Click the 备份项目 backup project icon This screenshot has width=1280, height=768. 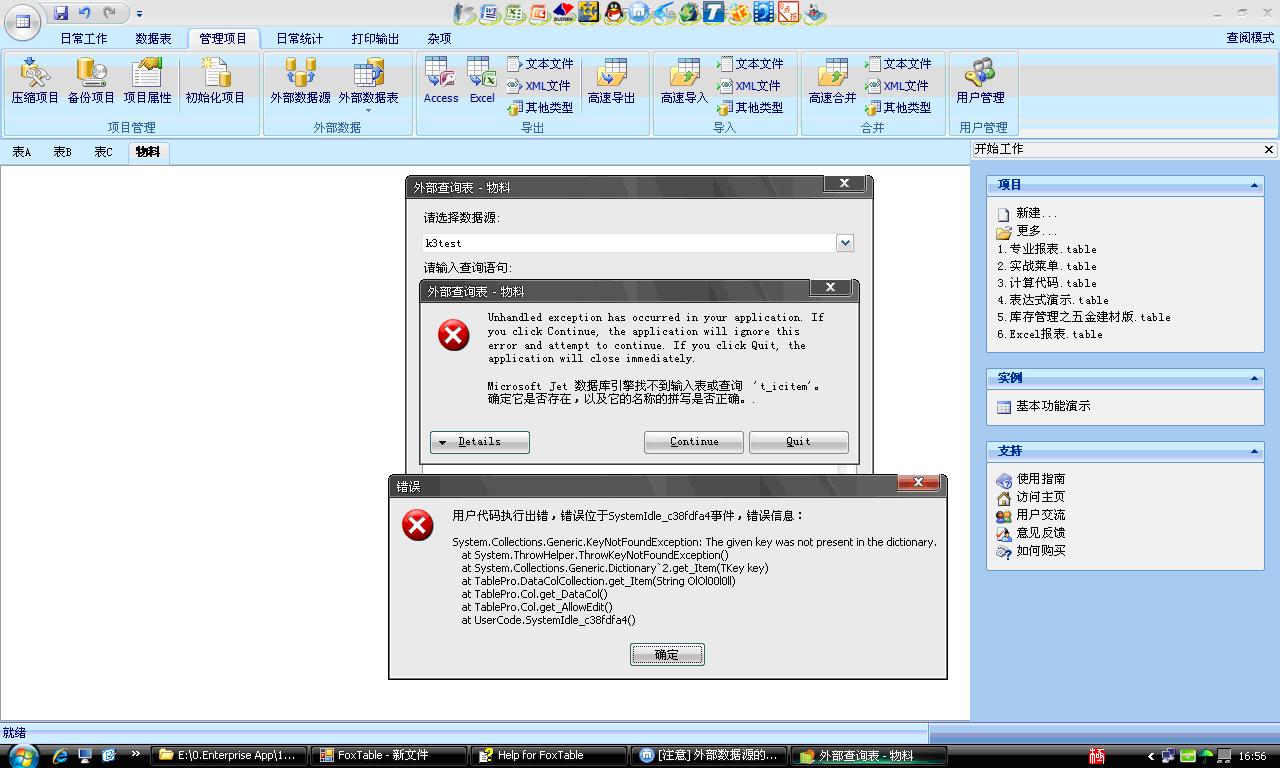[91, 81]
